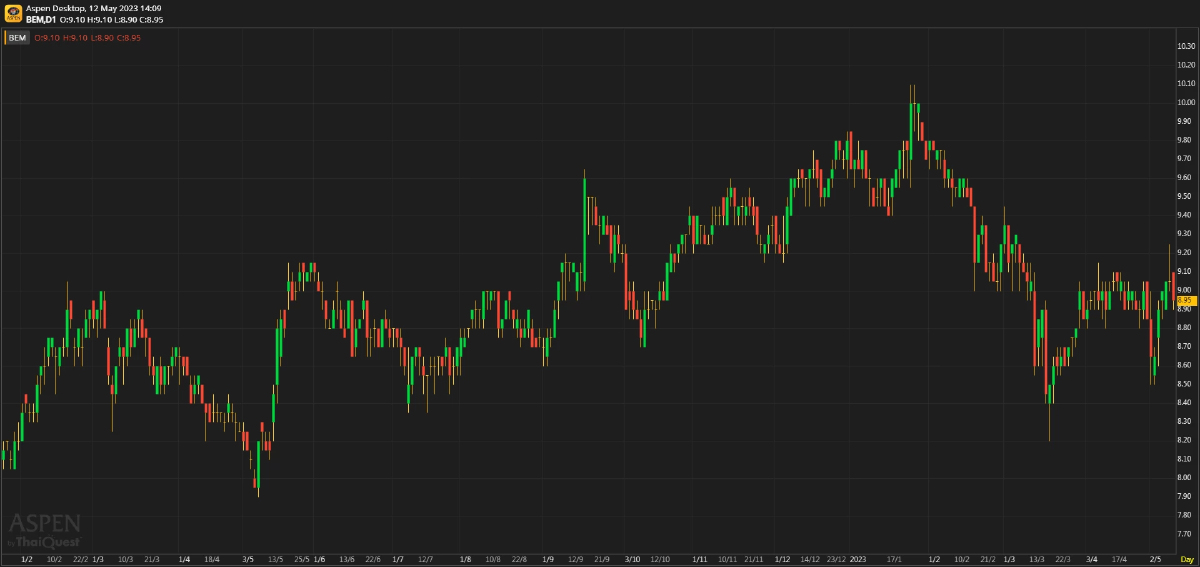This screenshot has width=1200, height=567.
Task: Click the 22/8 date on time axis
Action: (519, 558)
